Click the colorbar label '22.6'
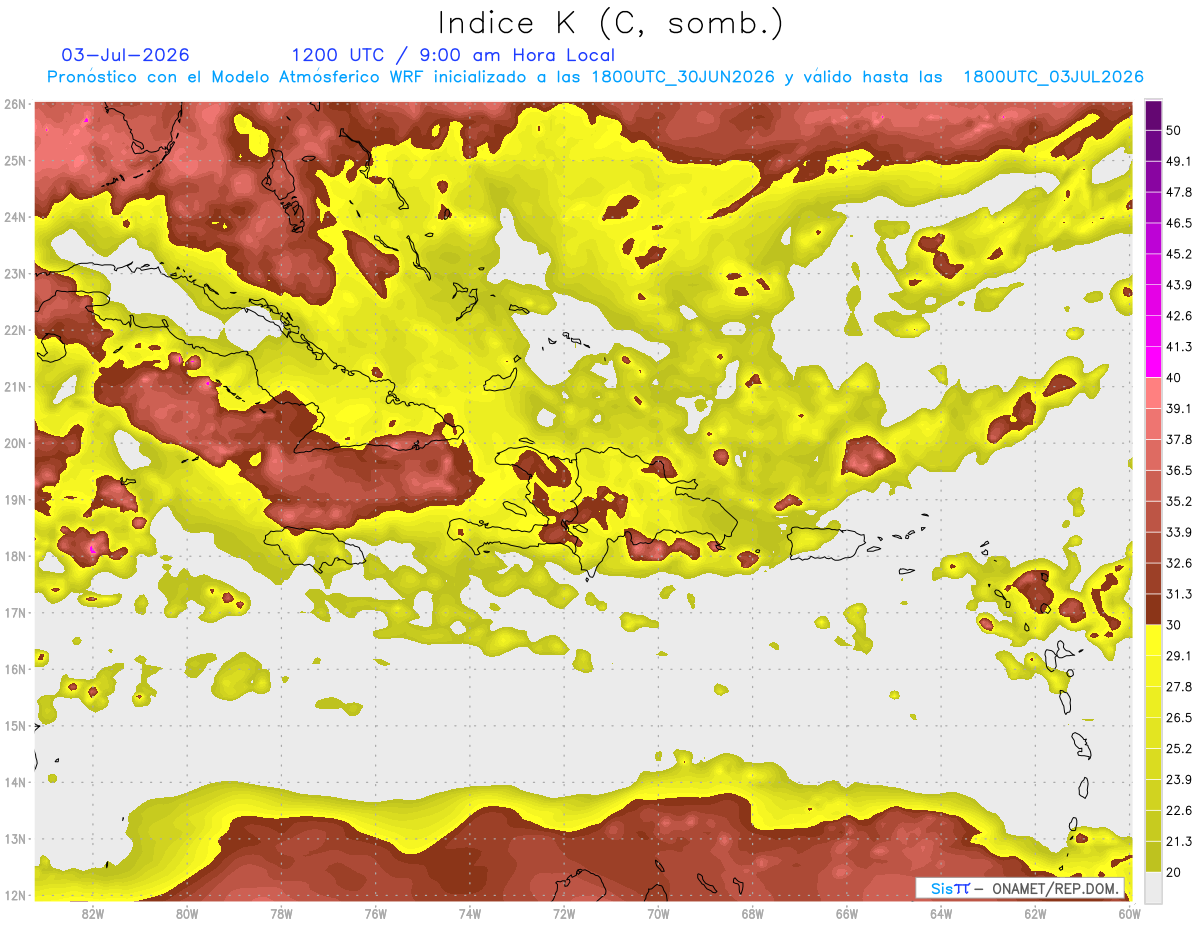The height and width of the screenshot is (927, 1200). pos(1178,810)
